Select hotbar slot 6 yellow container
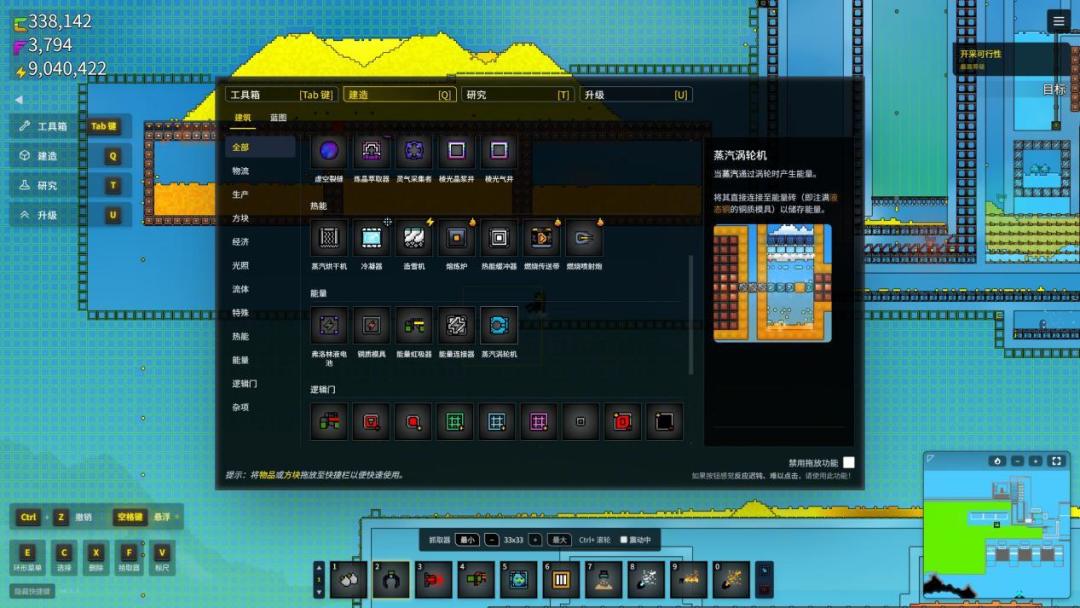The height and width of the screenshot is (608, 1080). click(x=561, y=580)
